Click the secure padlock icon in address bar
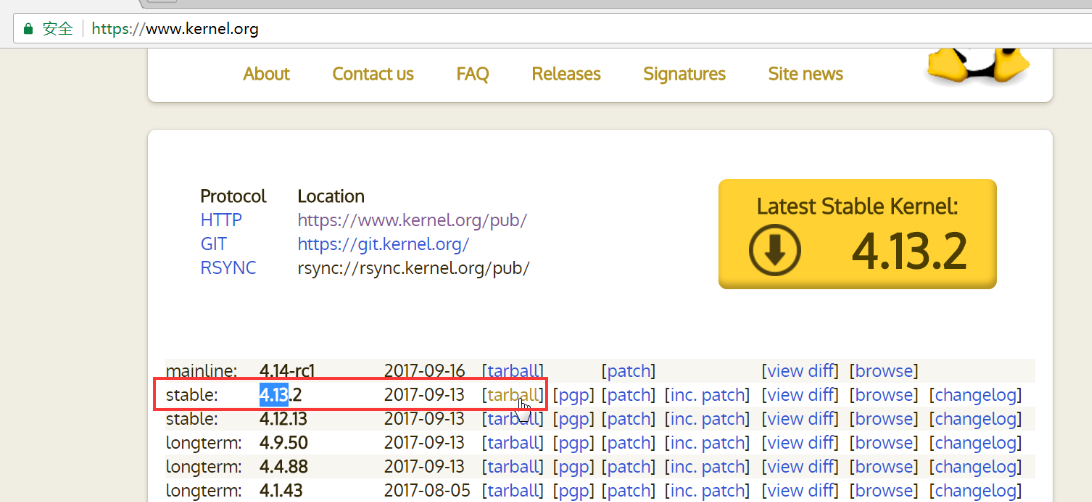 28,29
